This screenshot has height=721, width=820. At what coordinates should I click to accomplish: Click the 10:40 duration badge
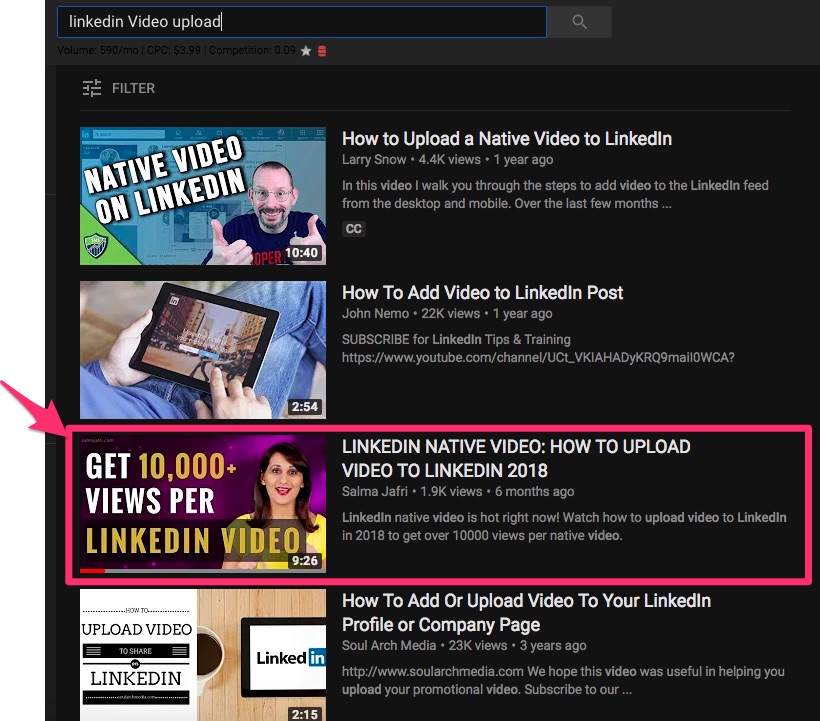click(x=302, y=253)
